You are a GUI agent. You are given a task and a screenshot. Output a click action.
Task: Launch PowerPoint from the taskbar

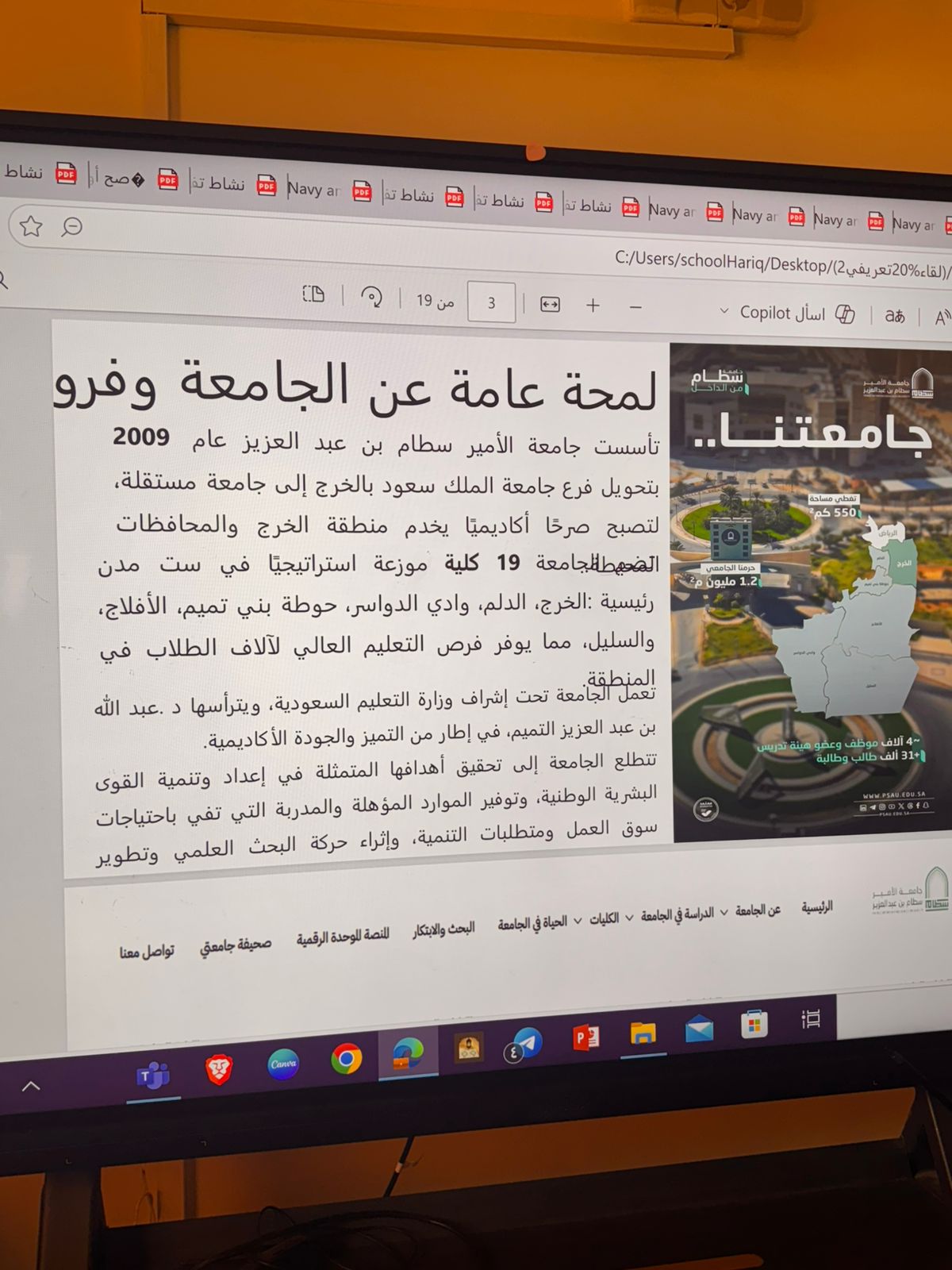coord(585,1037)
